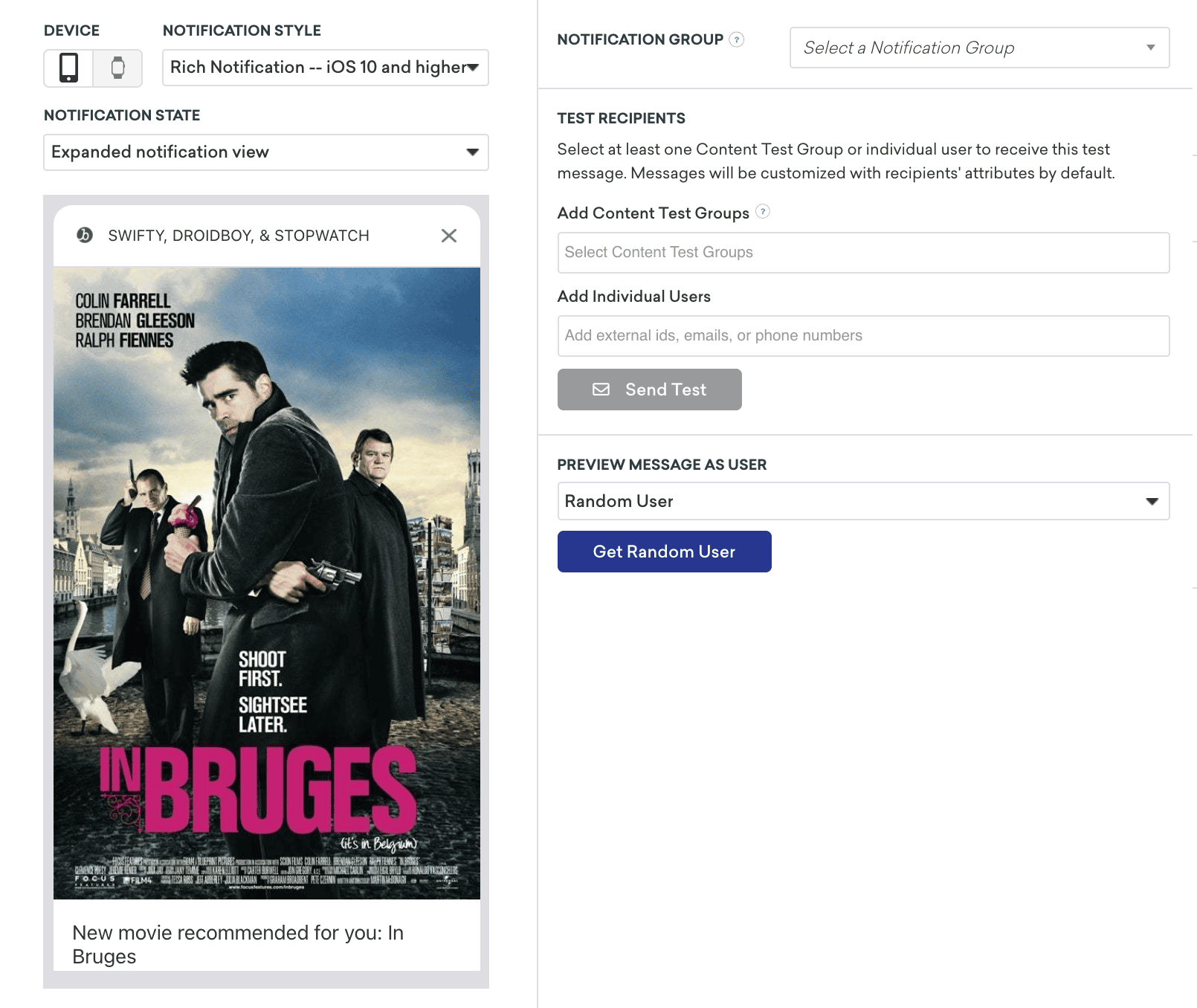The width and height of the screenshot is (1197, 1008).
Task: Click help icon next to Add Content Test Groups
Action: pyautogui.click(x=763, y=212)
